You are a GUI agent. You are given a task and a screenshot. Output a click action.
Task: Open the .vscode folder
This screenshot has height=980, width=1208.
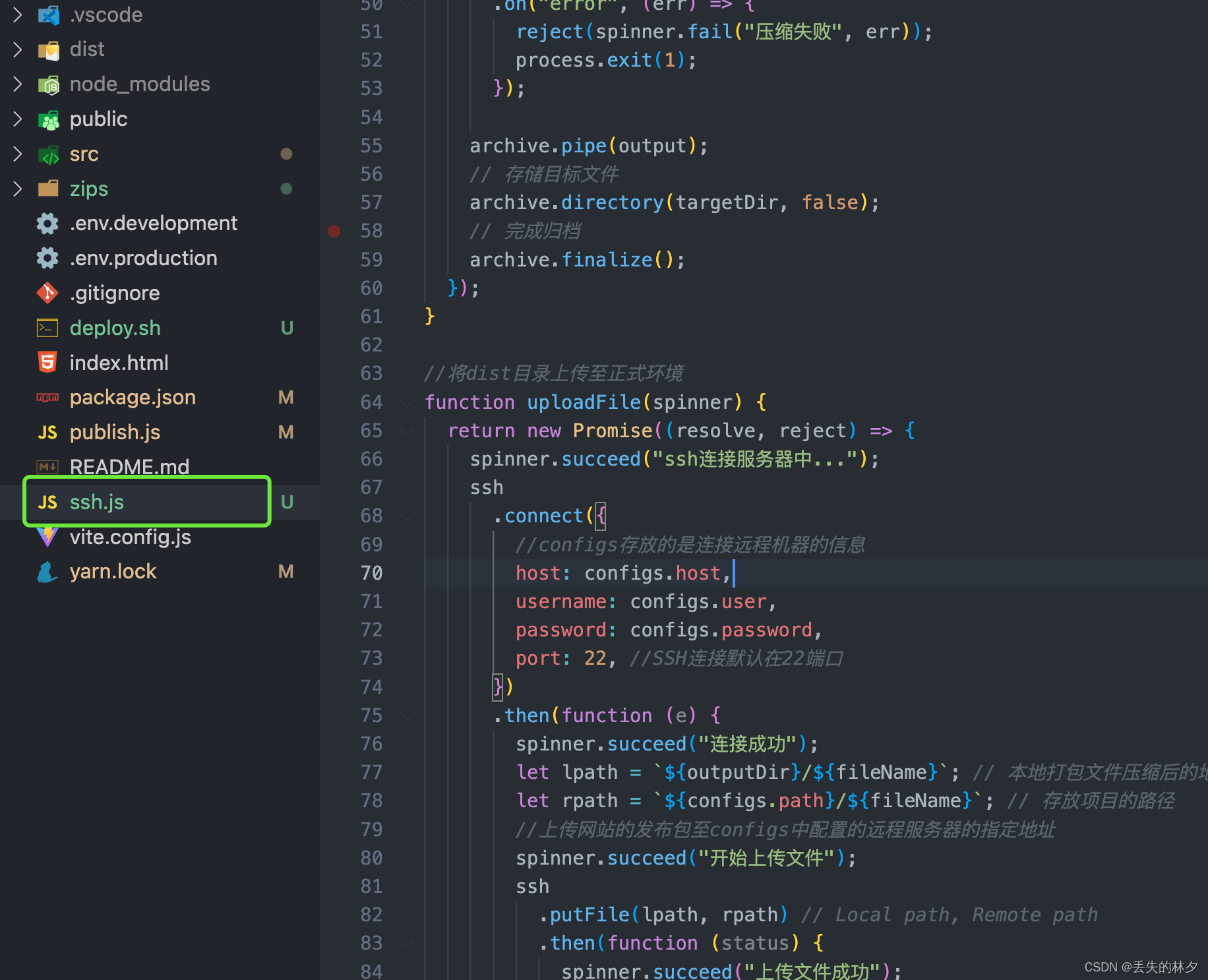(106, 15)
